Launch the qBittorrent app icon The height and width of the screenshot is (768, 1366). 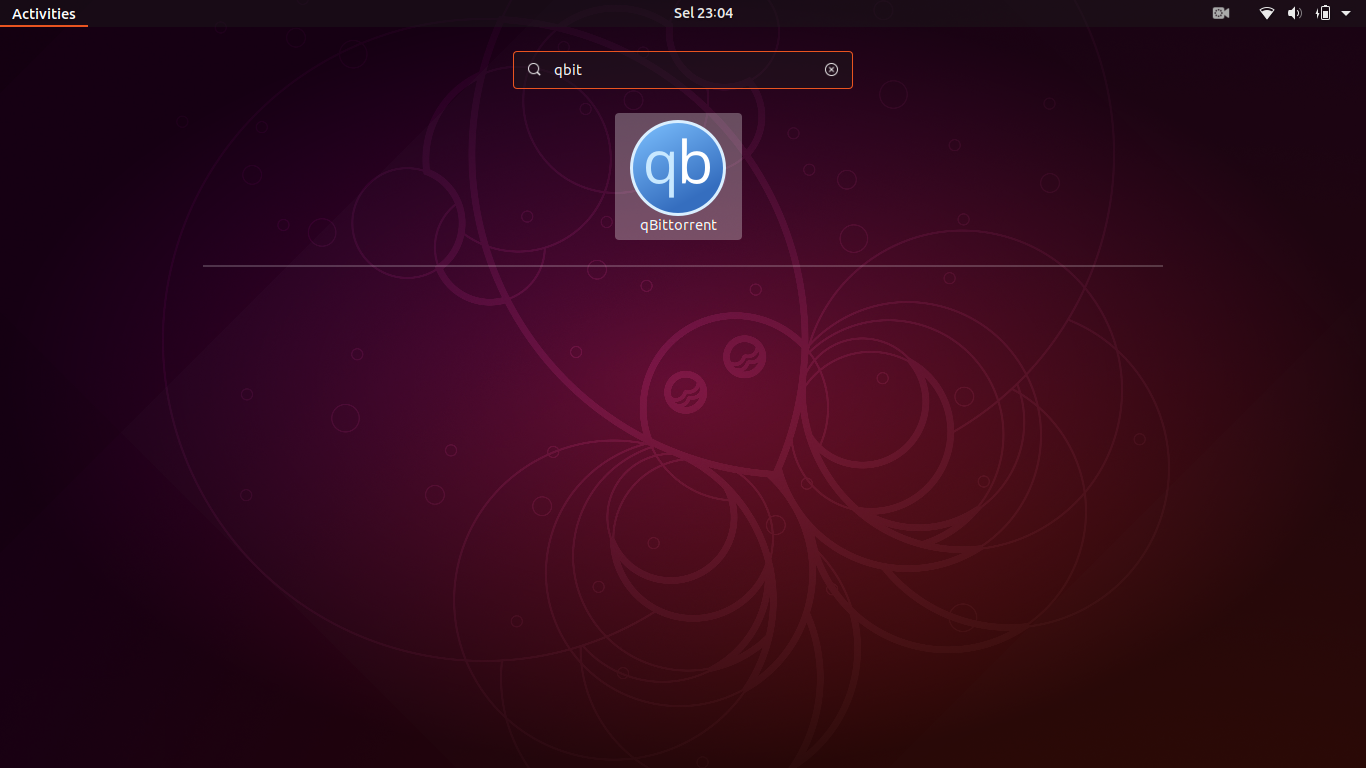[x=678, y=168]
